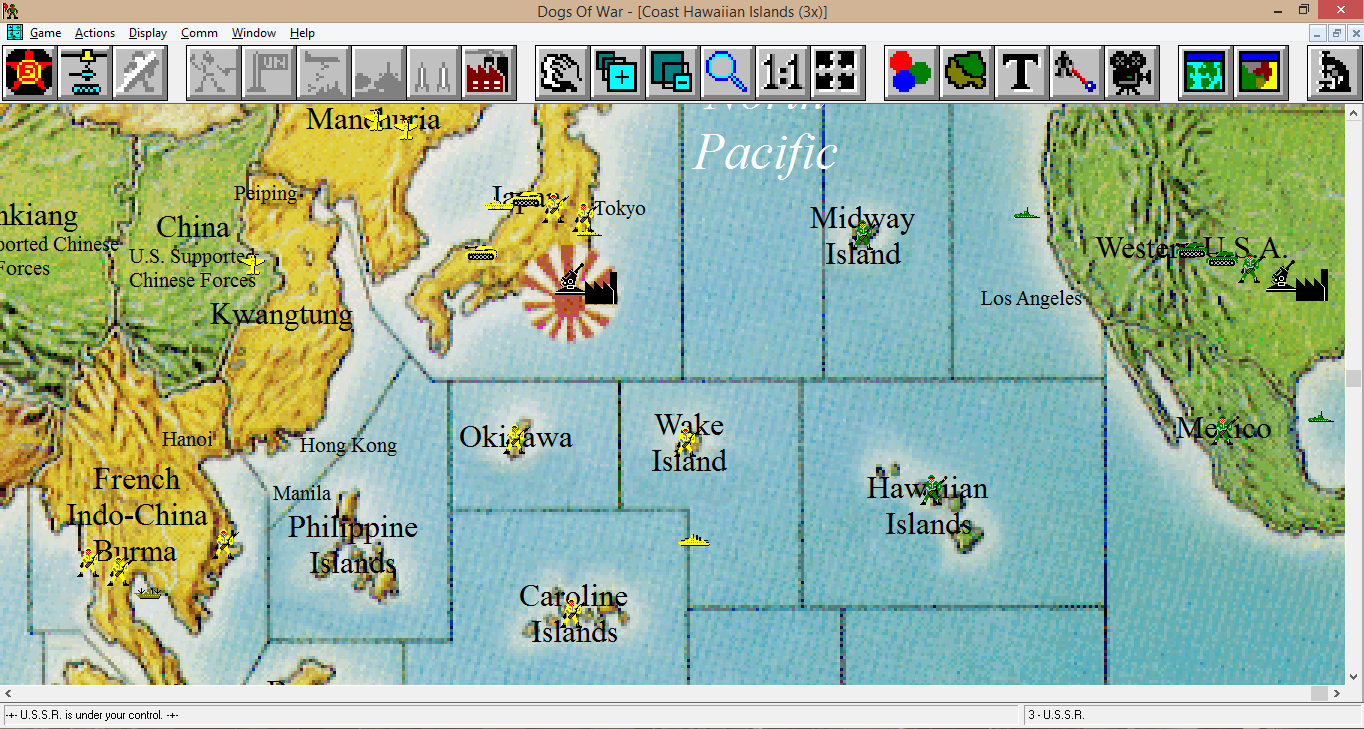
Task: Open the cyan world map window icon
Action: (x=1205, y=72)
